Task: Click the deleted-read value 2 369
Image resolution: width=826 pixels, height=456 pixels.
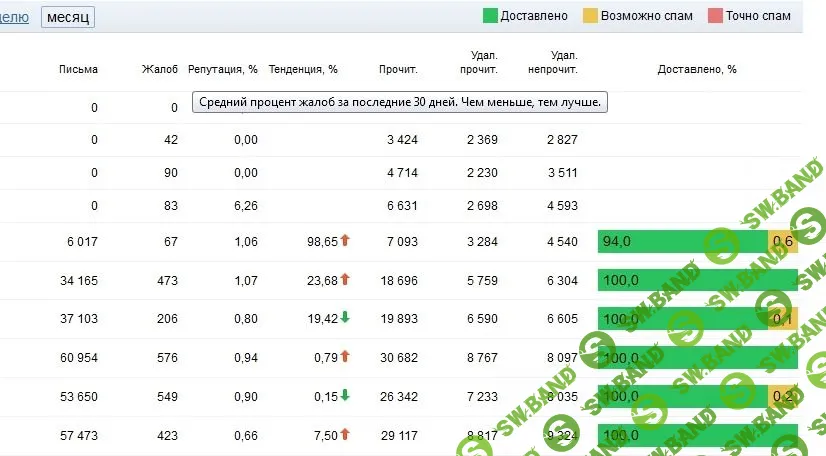Action: pos(483,140)
